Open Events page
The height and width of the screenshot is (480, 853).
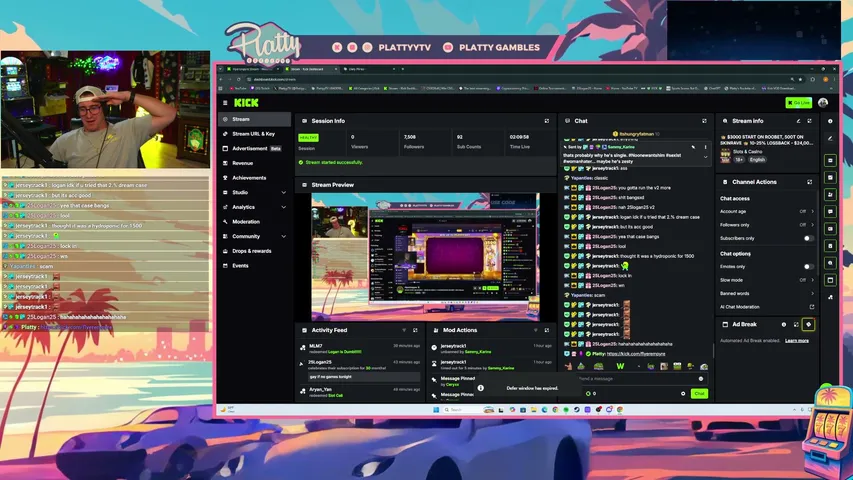255,266
